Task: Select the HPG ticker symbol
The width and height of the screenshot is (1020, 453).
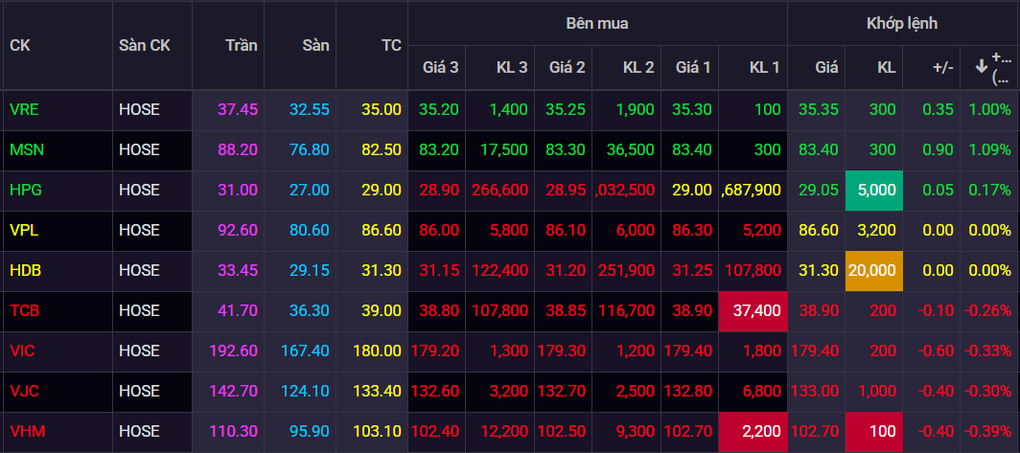Action: tap(25, 190)
